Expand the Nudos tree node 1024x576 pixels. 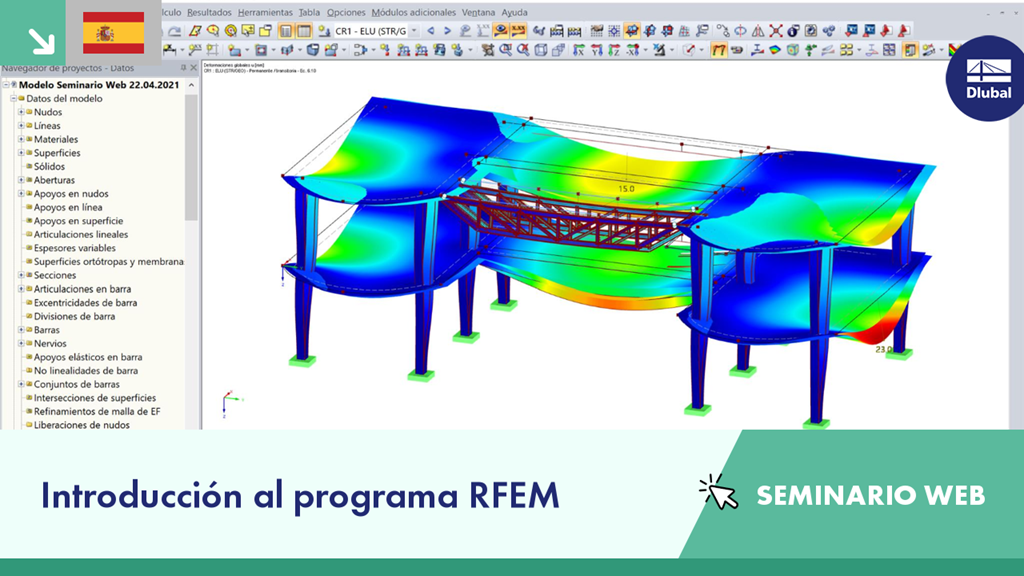22,112
